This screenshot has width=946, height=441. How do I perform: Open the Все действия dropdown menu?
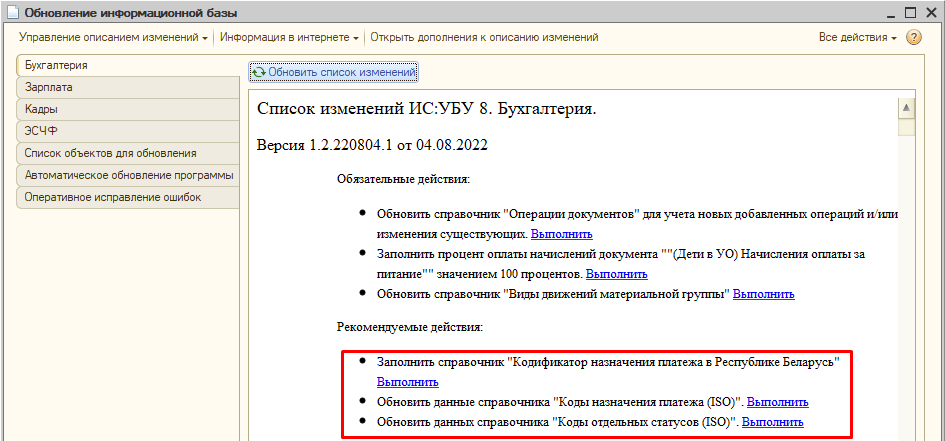tap(857, 37)
